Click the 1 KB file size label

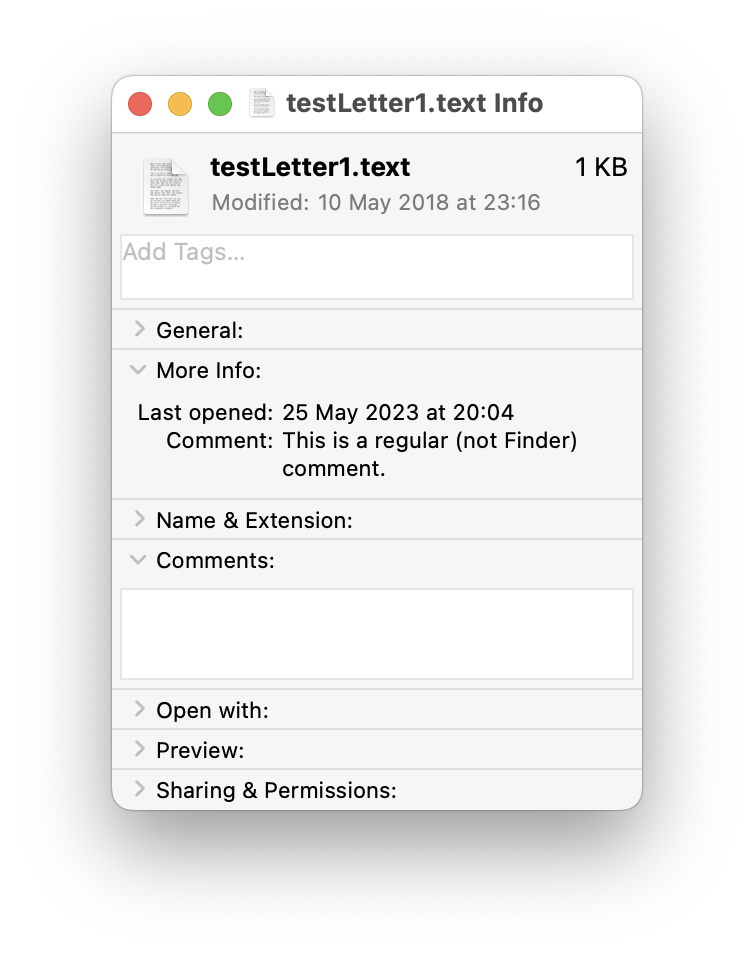(x=601, y=168)
